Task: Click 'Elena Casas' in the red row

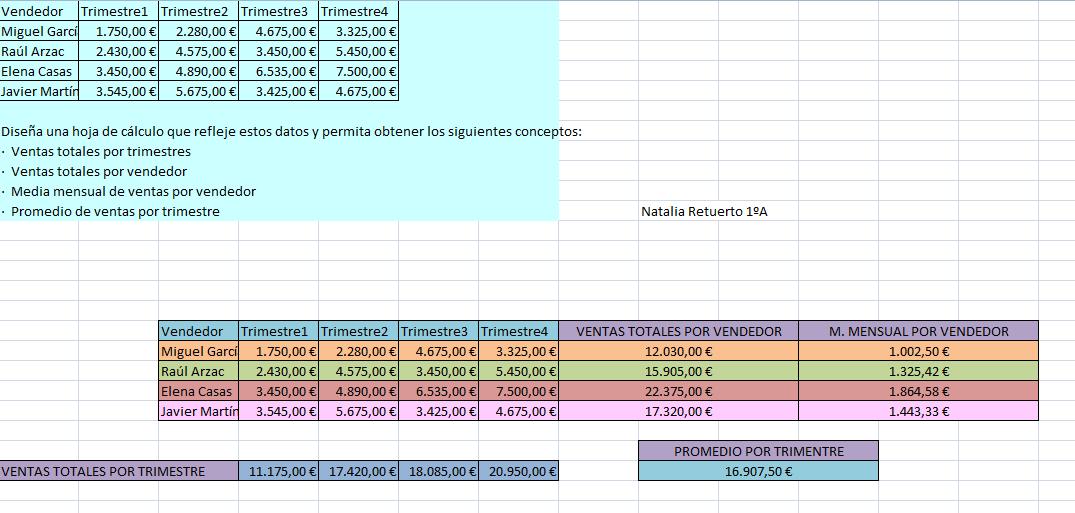Action: point(199,392)
